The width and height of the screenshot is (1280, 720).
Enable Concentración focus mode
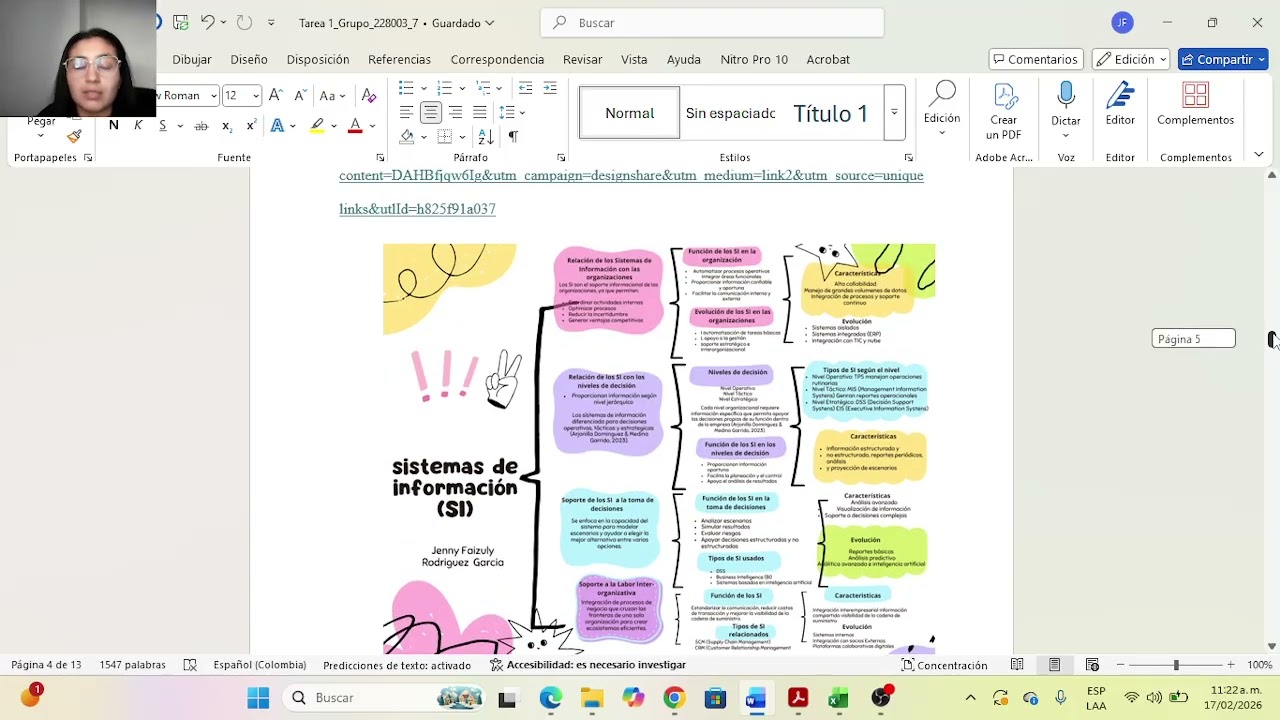click(x=944, y=665)
